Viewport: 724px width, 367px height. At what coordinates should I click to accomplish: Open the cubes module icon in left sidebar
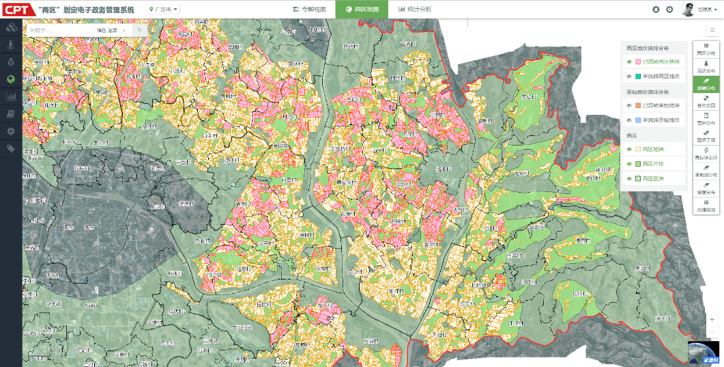[11, 28]
